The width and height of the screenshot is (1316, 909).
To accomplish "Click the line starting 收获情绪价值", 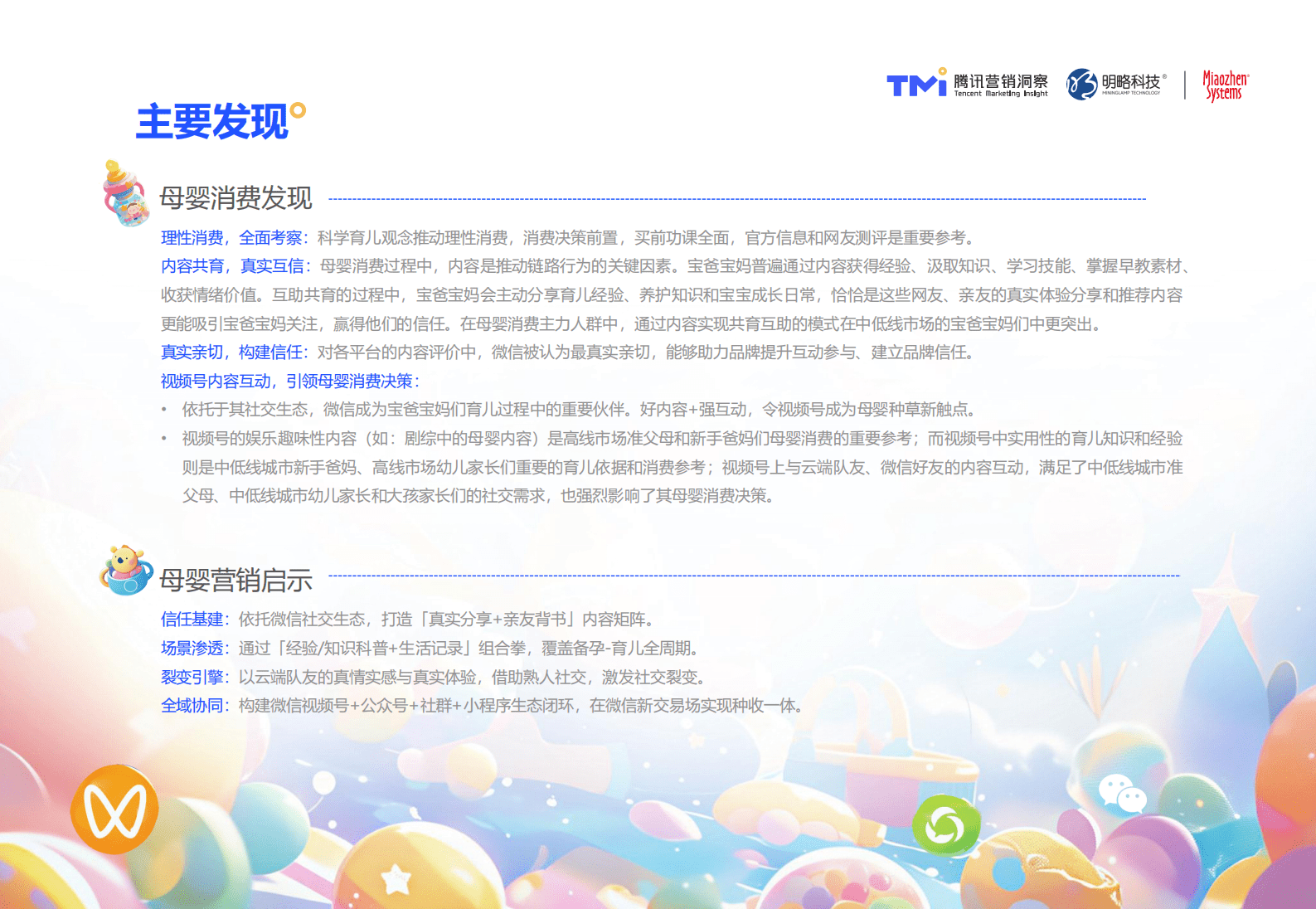I will click(672, 295).
